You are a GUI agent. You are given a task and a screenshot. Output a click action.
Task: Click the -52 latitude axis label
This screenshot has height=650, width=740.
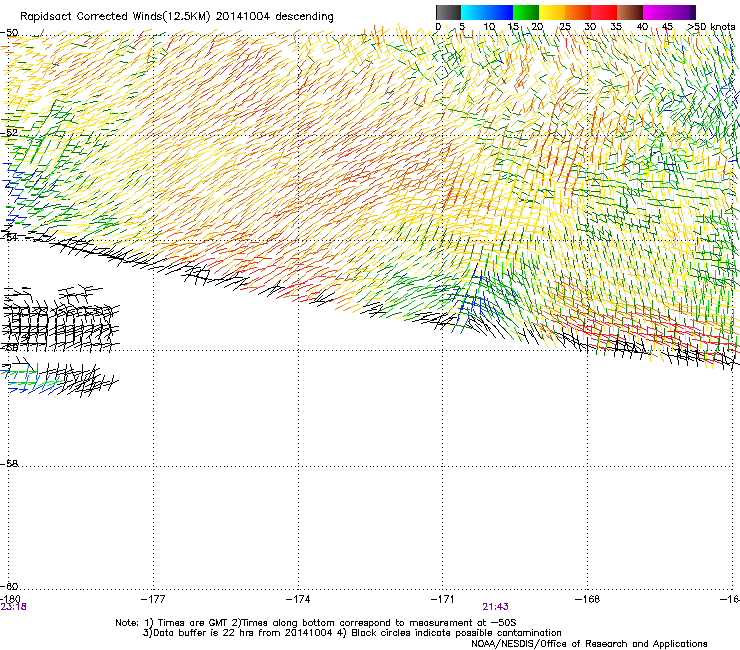point(9,133)
